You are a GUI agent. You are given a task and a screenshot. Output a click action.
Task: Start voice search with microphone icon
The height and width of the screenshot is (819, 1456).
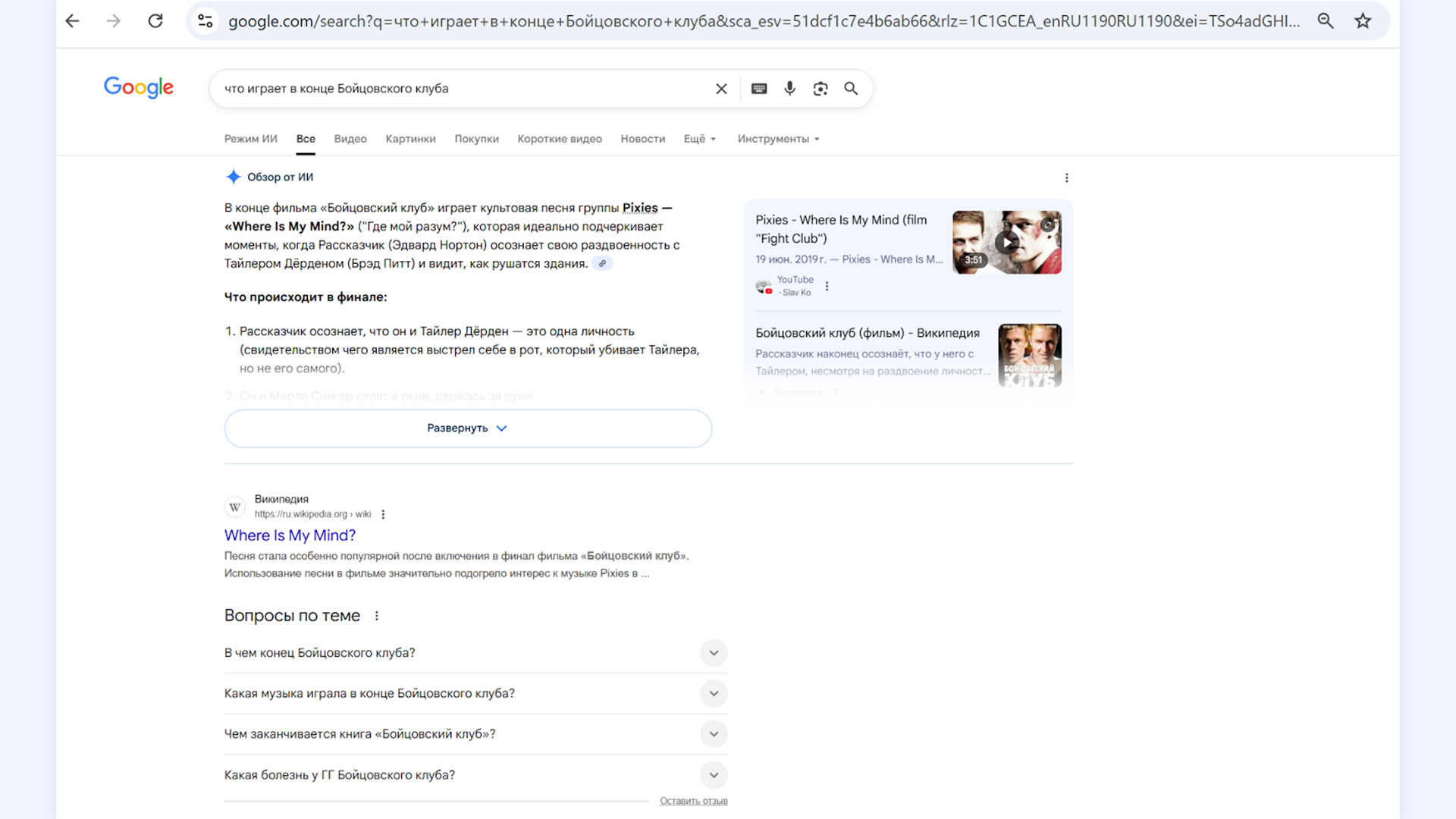(x=789, y=89)
